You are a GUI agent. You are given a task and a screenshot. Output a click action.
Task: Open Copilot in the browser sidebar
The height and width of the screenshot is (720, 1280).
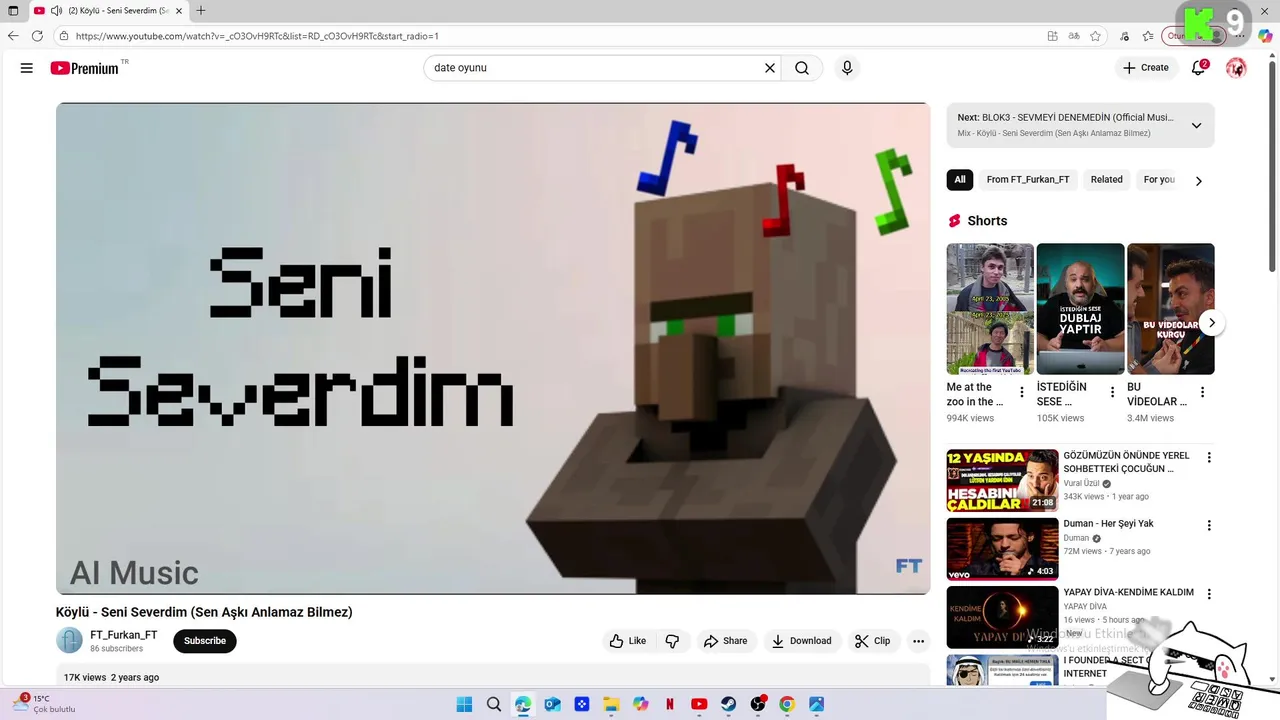1265,36
